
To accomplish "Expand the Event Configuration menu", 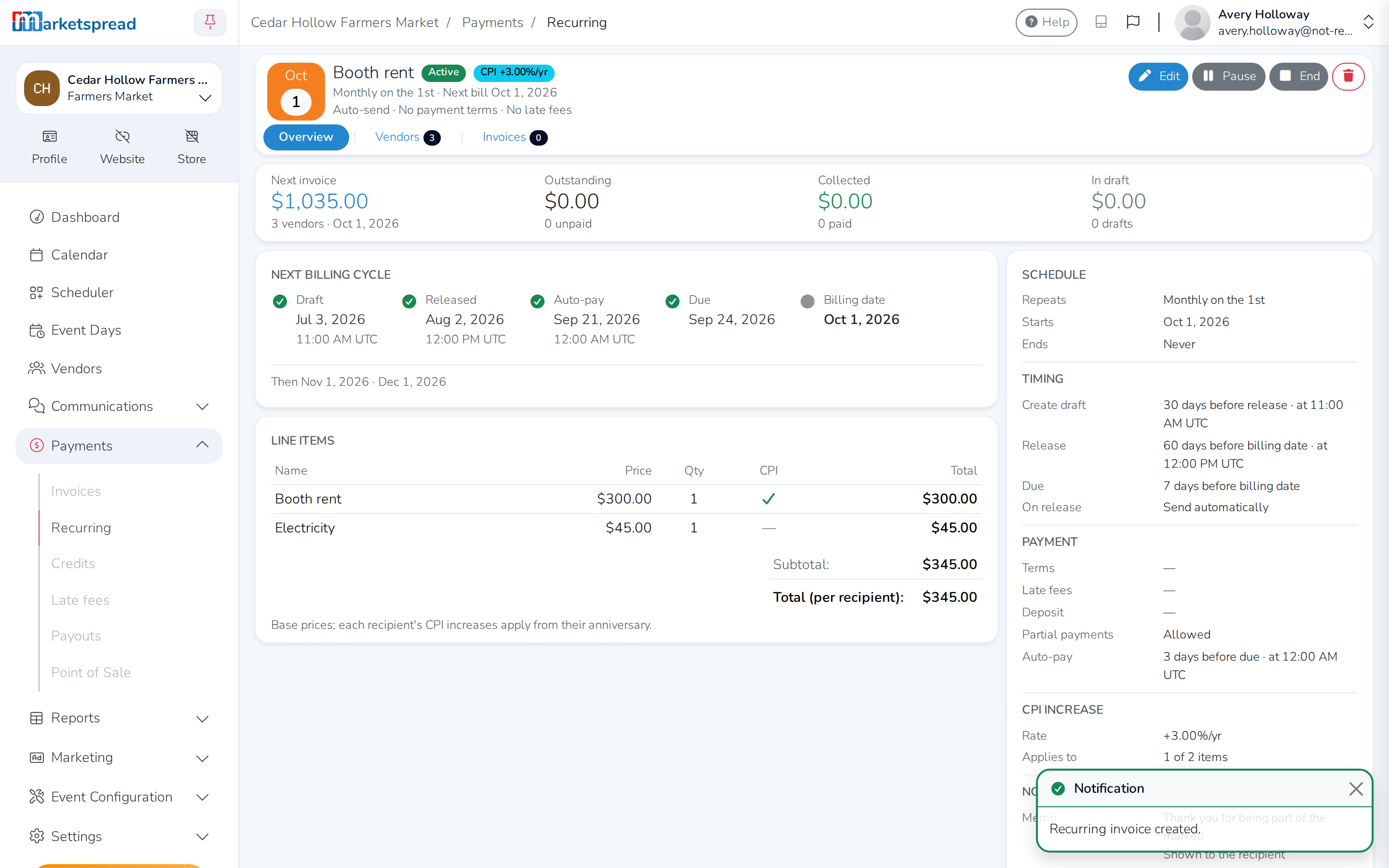I will [119, 797].
